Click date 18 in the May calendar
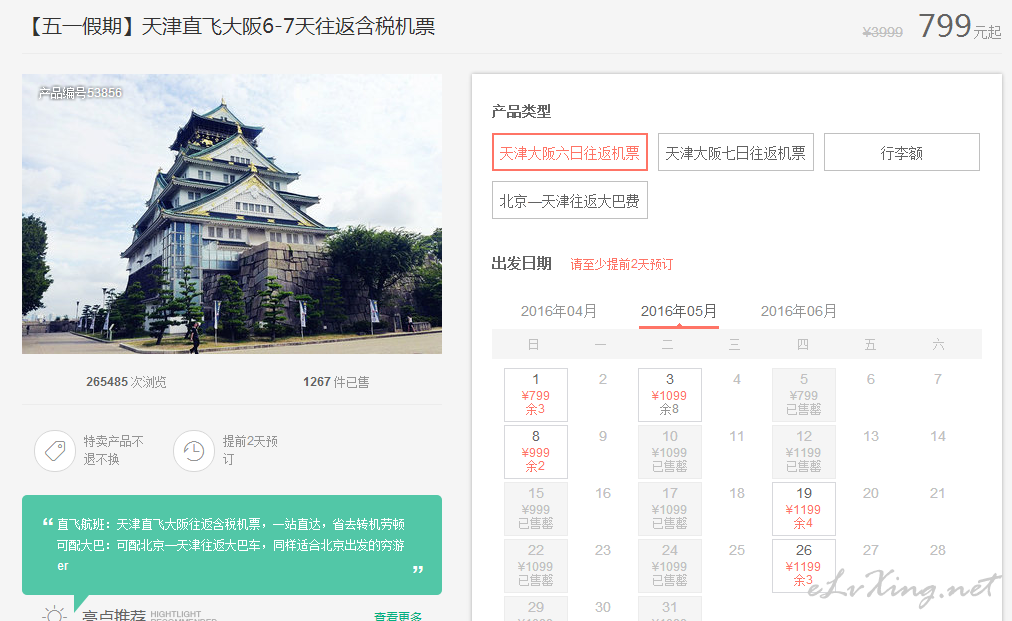1012x621 pixels. click(x=736, y=493)
